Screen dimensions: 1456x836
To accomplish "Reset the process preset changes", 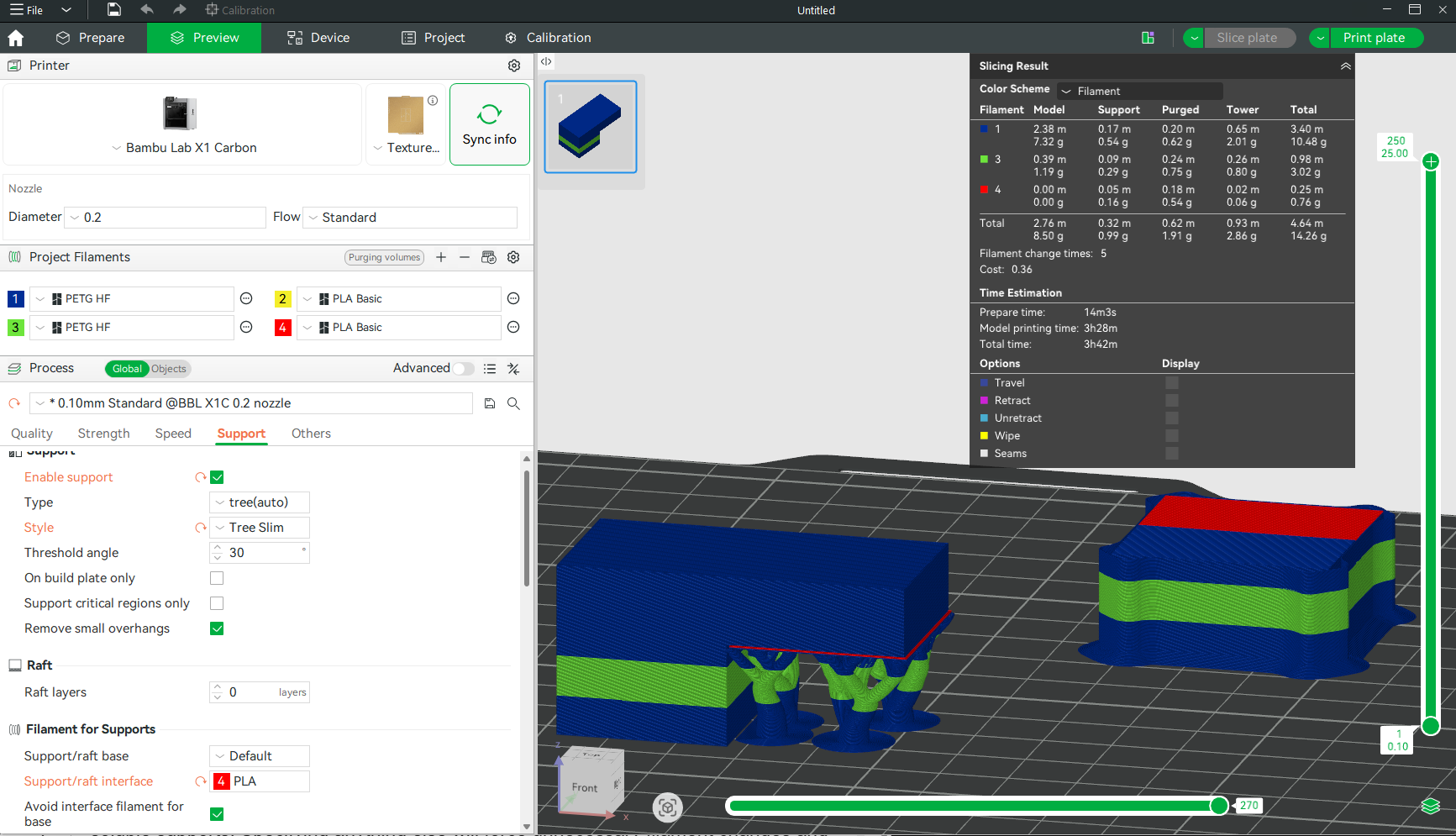I will click(14, 404).
